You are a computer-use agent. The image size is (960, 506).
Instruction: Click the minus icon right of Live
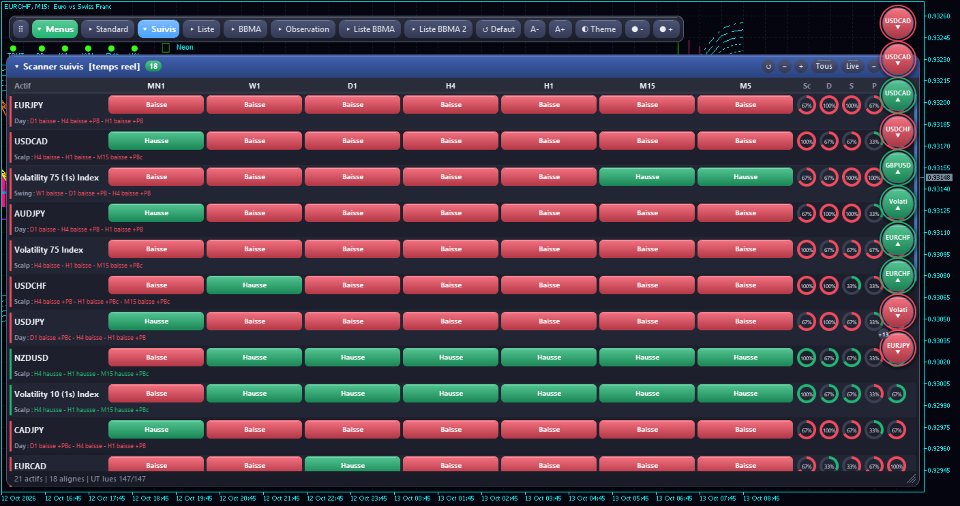pos(874,66)
